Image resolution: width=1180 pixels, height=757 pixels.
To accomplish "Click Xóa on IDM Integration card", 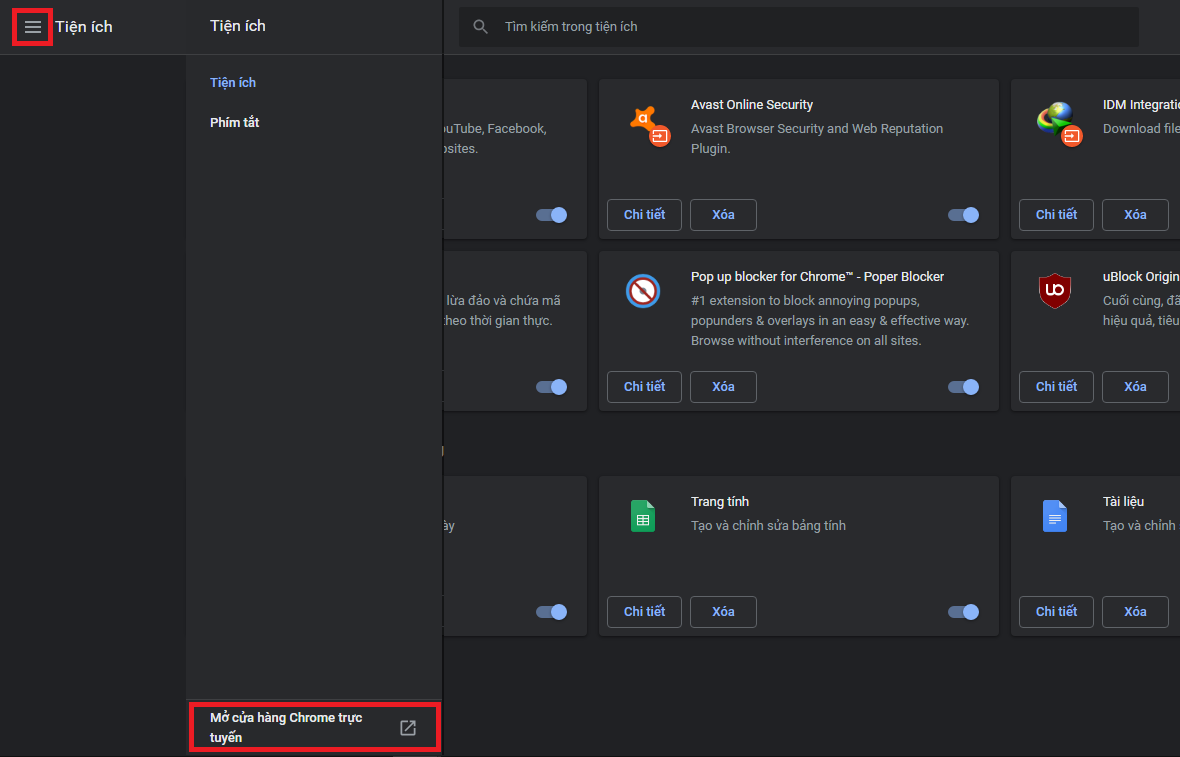I will [x=1135, y=215].
